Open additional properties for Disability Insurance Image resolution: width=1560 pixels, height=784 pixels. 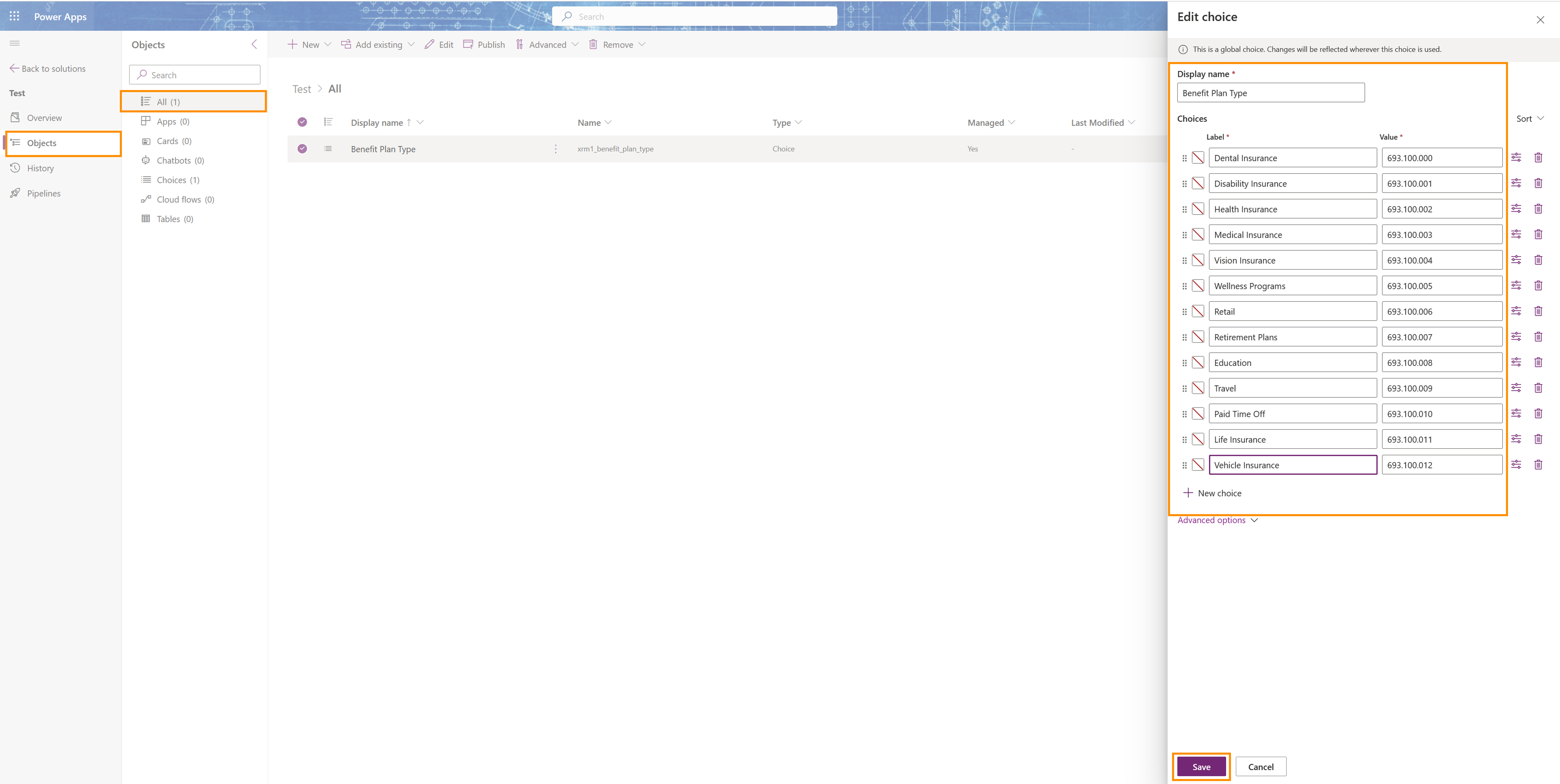coord(1516,183)
